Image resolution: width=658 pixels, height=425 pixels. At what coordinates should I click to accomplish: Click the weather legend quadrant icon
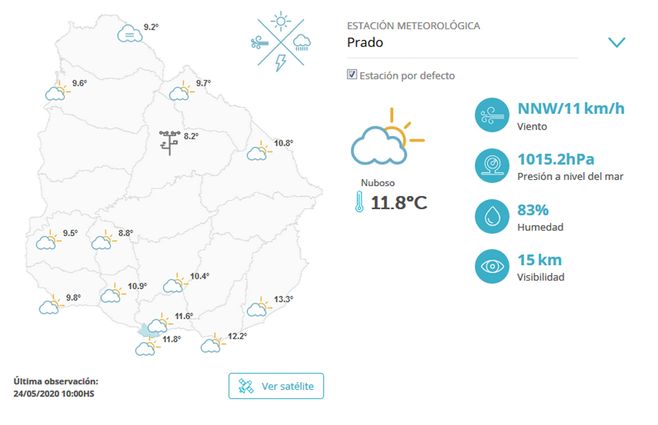282,42
